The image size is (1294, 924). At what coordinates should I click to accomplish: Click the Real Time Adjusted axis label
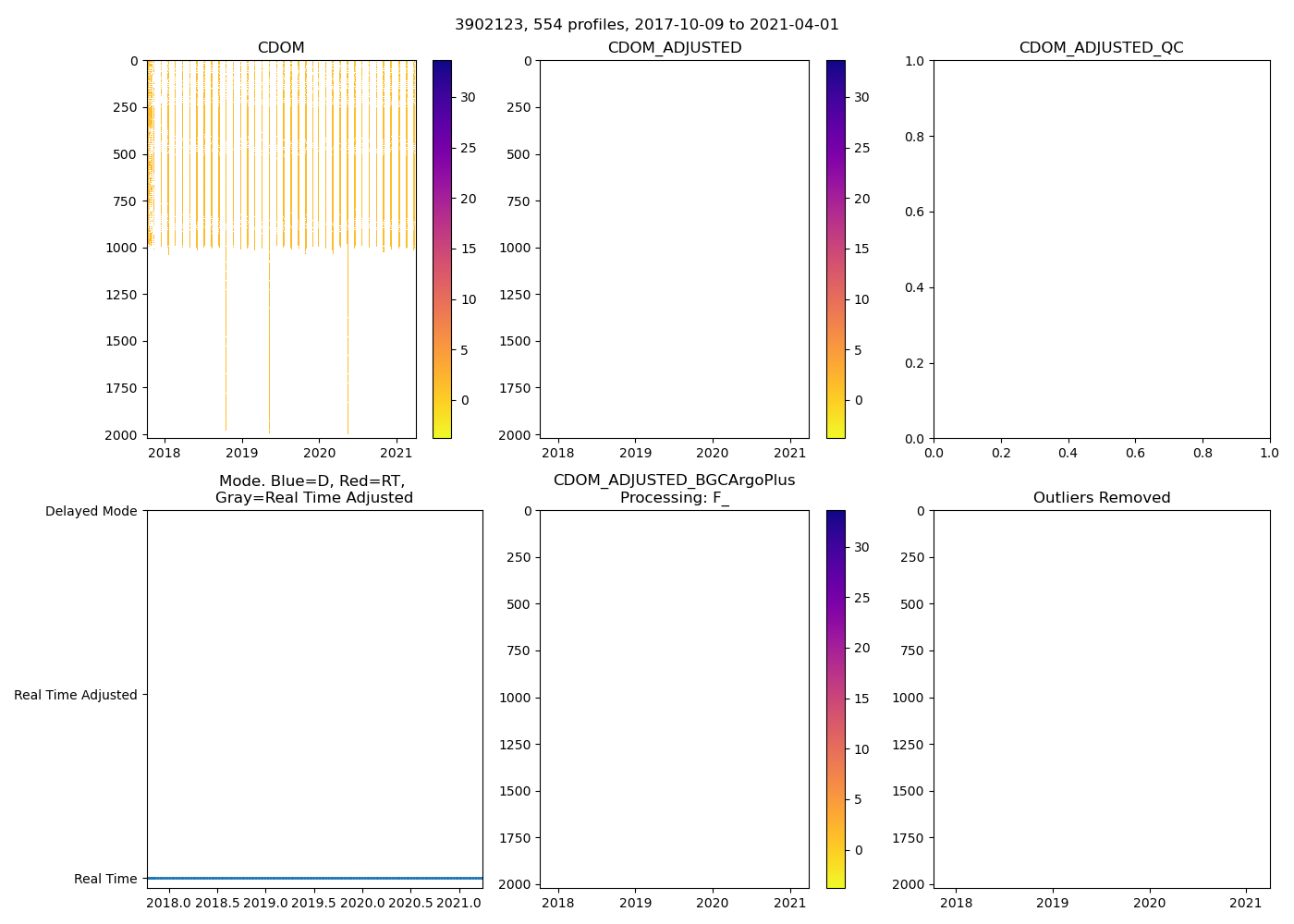(76, 695)
